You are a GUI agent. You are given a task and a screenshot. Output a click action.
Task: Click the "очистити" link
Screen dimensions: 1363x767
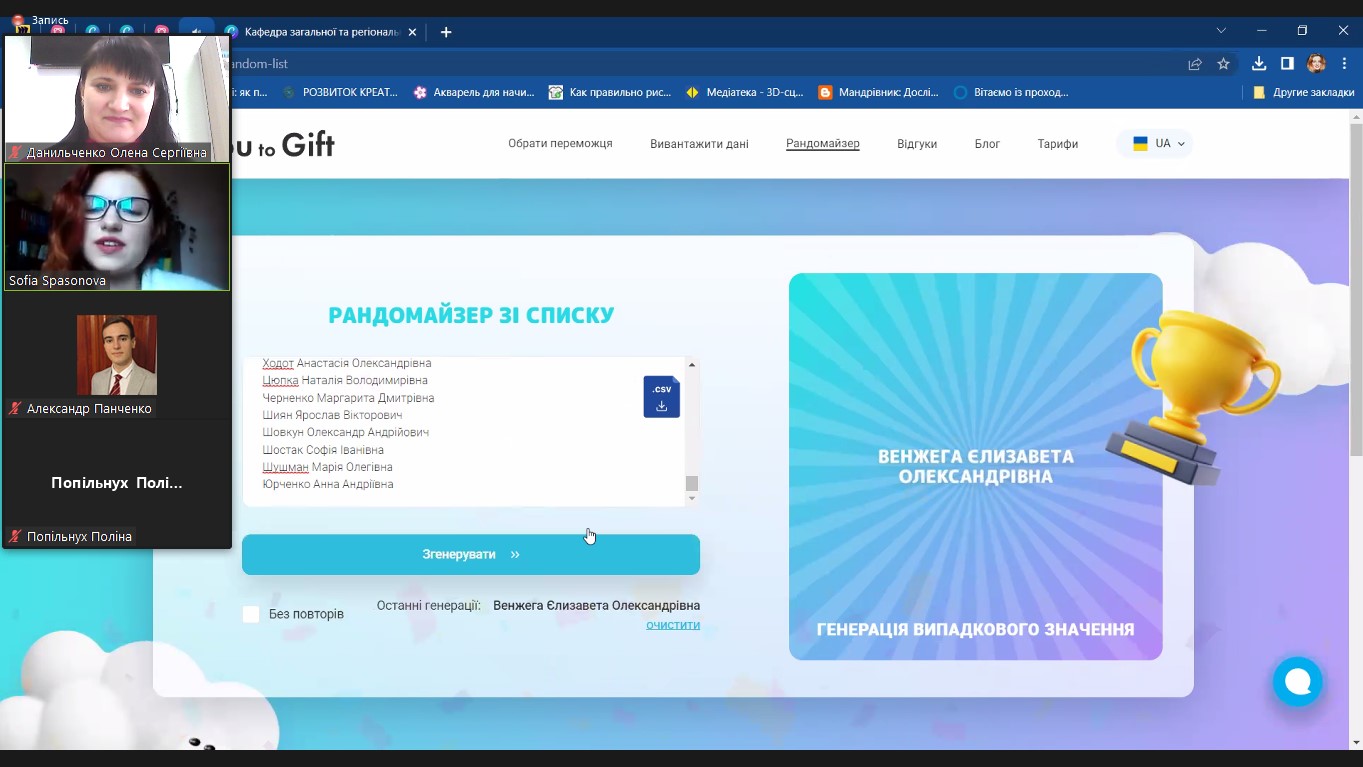pos(672,625)
